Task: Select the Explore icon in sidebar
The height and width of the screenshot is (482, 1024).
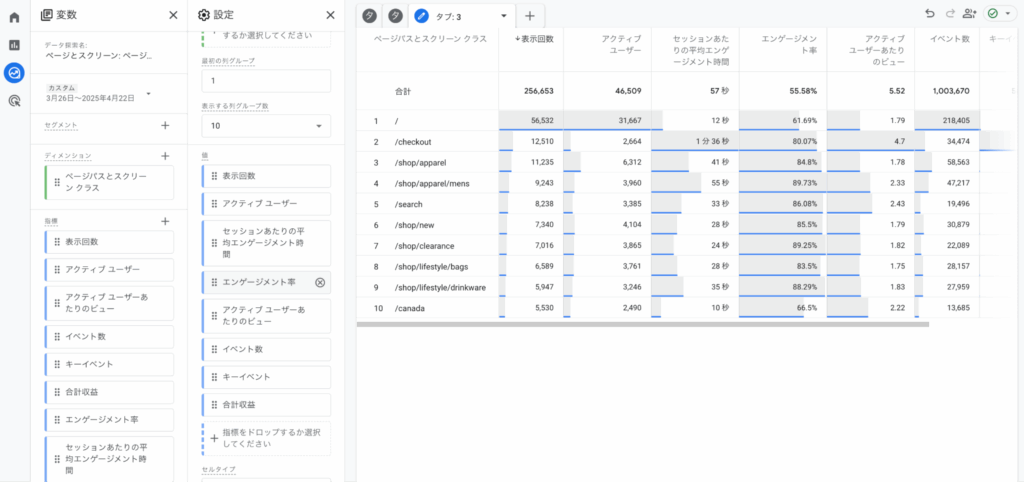Action: click(x=14, y=72)
